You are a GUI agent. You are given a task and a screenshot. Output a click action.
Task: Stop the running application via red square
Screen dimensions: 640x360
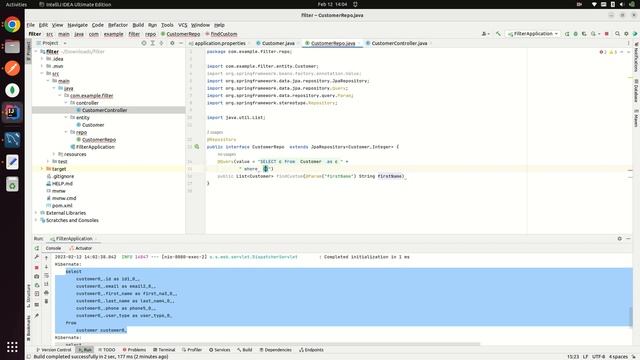(607, 34)
